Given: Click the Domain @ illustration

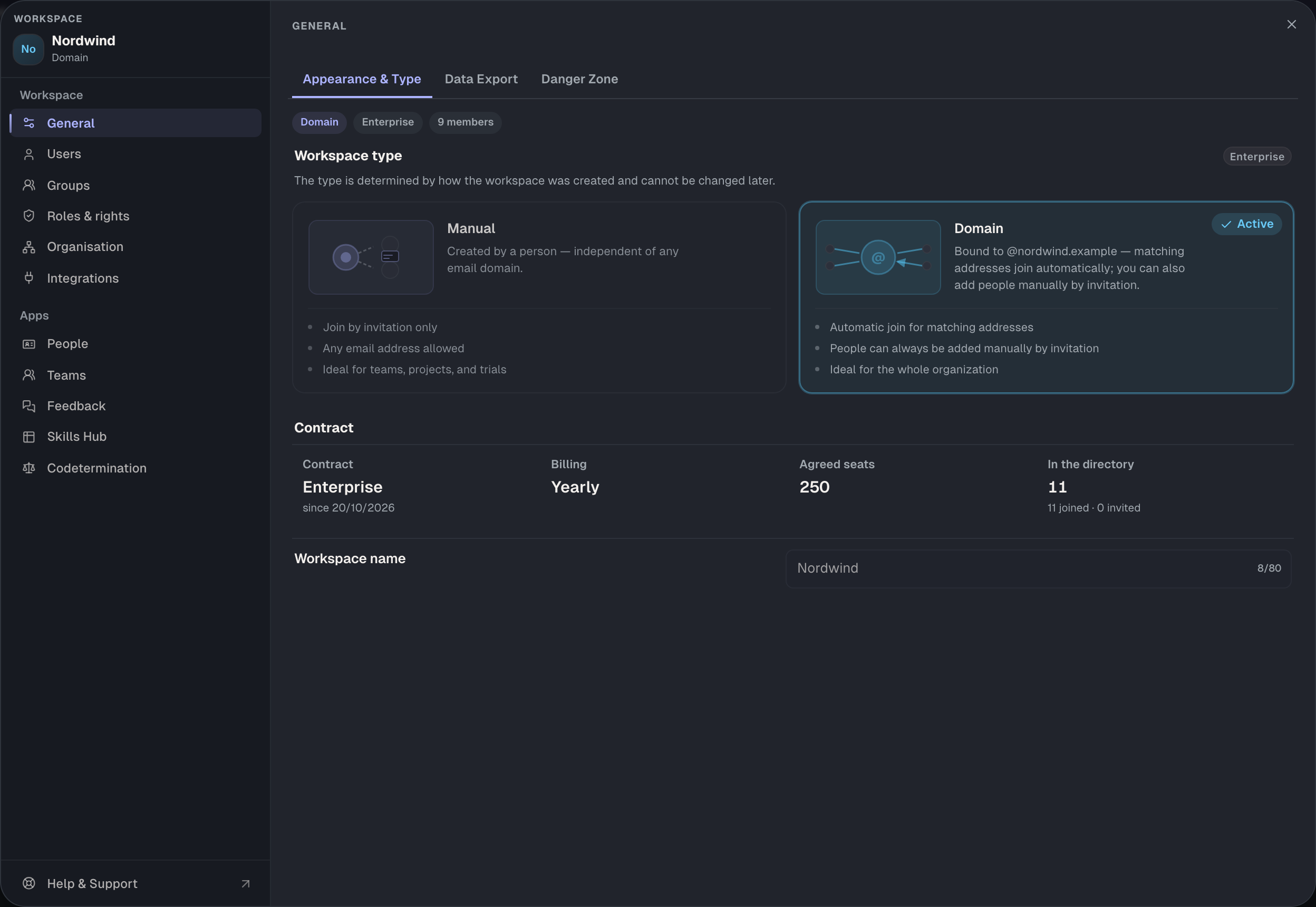Looking at the screenshot, I should point(878,257).
